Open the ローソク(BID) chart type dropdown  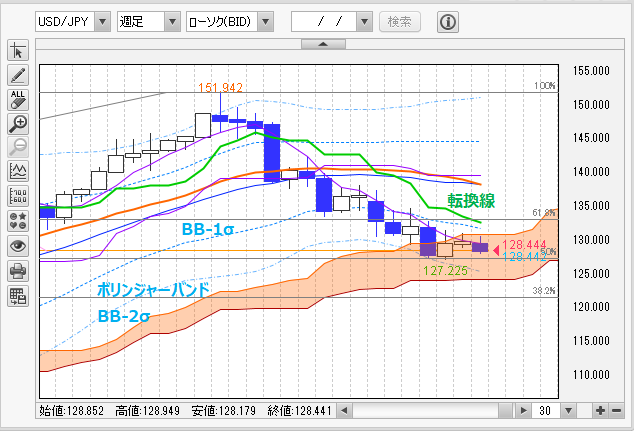pos(266,22)
